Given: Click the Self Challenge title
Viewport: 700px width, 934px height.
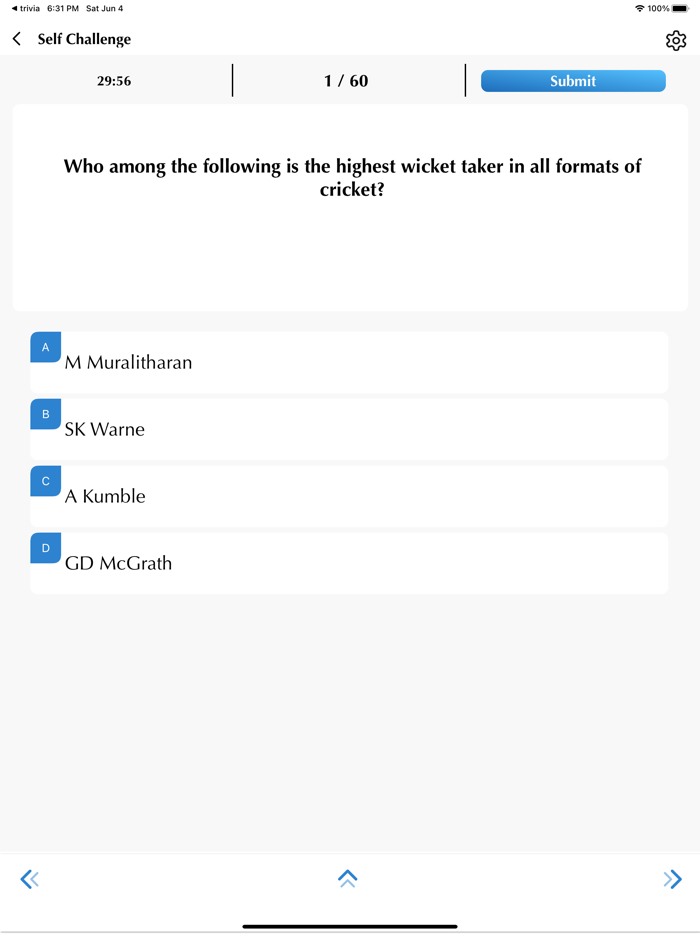Looking at the screenshot, I should tap(84, 39).
